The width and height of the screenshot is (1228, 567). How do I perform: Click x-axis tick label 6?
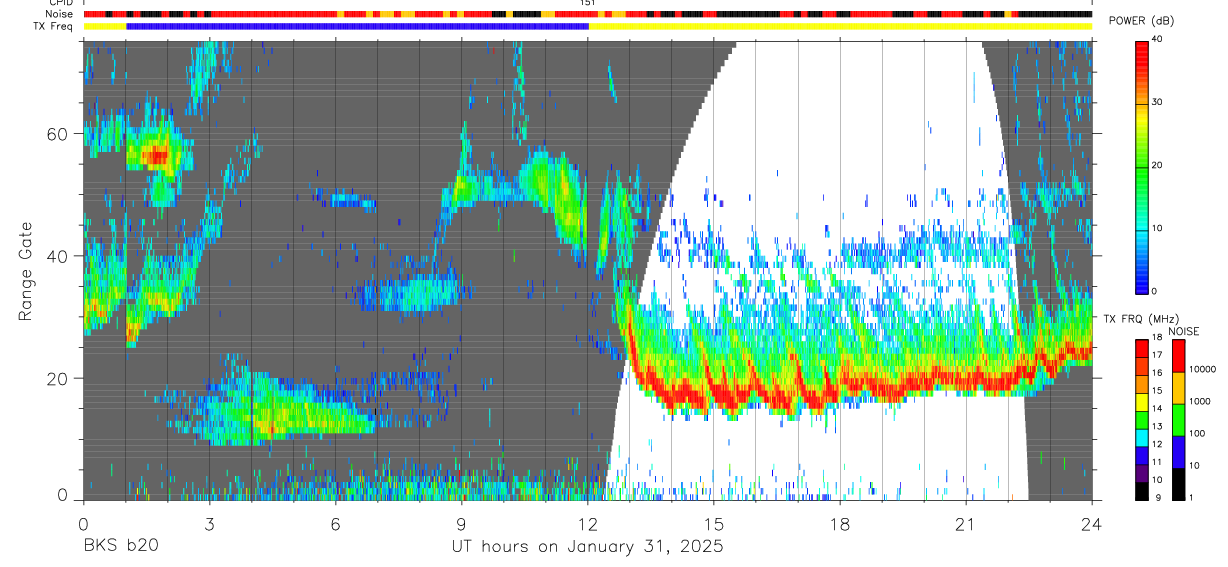[335, 523]
